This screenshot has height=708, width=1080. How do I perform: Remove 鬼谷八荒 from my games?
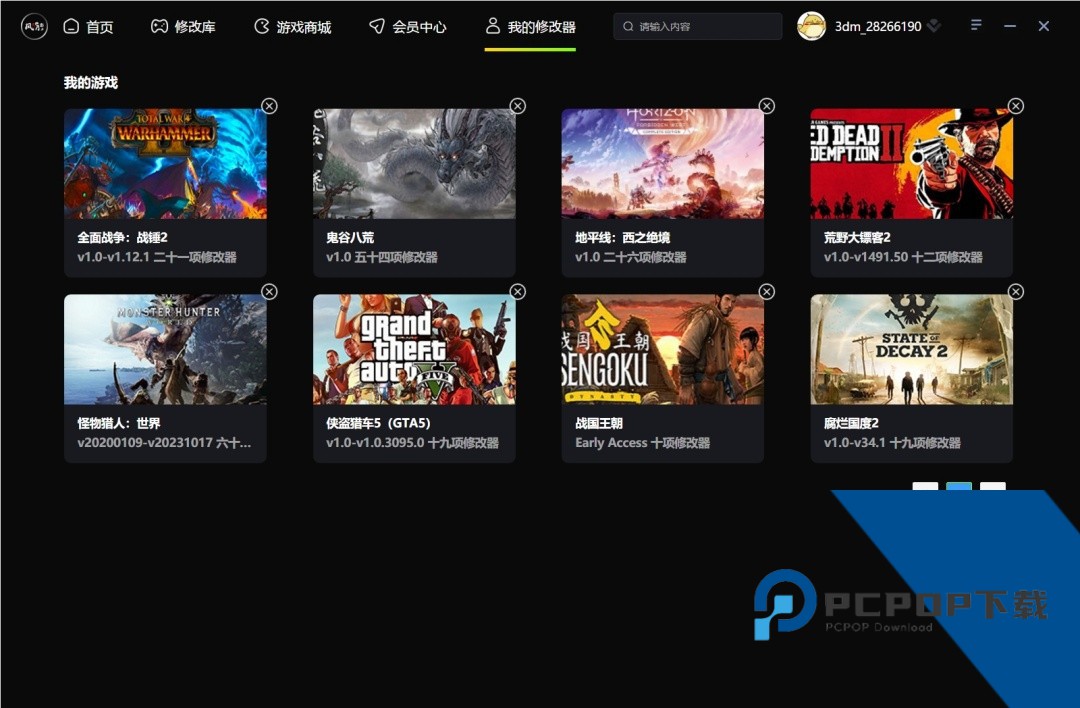click(x=518, y=106)
